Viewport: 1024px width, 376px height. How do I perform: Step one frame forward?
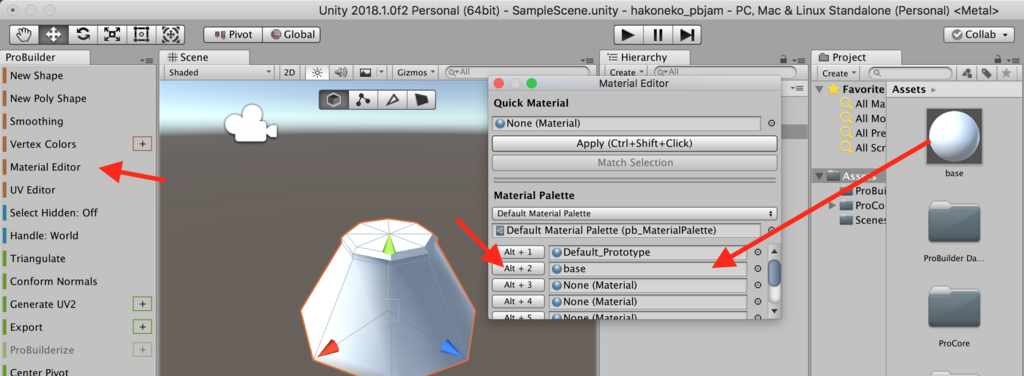pos(687,35)
